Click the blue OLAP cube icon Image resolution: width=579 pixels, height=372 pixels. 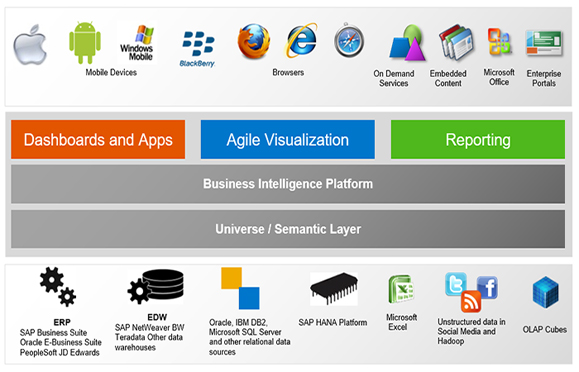coord(545,292)
